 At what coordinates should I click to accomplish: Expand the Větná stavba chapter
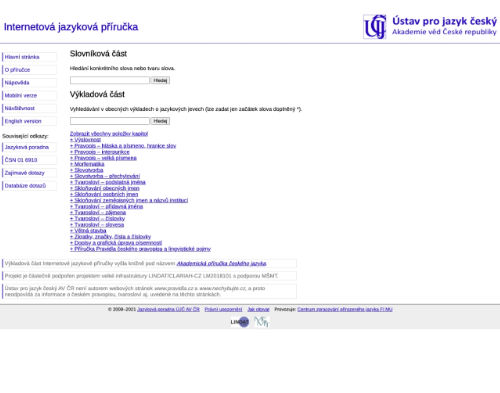(88, 231)
